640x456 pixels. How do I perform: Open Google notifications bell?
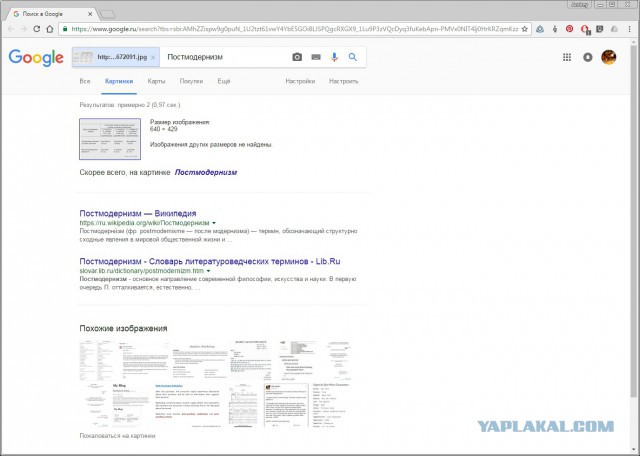tap(588, 57)
